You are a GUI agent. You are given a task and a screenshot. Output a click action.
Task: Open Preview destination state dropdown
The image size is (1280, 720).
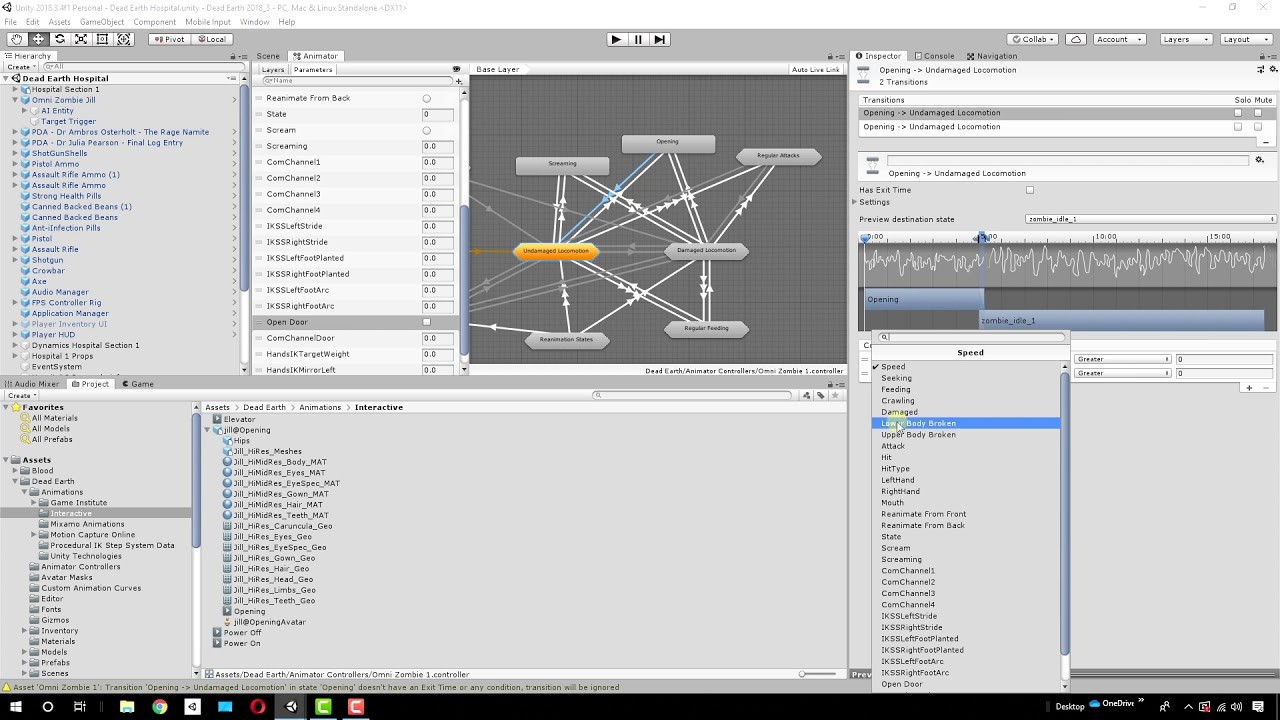pos(1151,219)
